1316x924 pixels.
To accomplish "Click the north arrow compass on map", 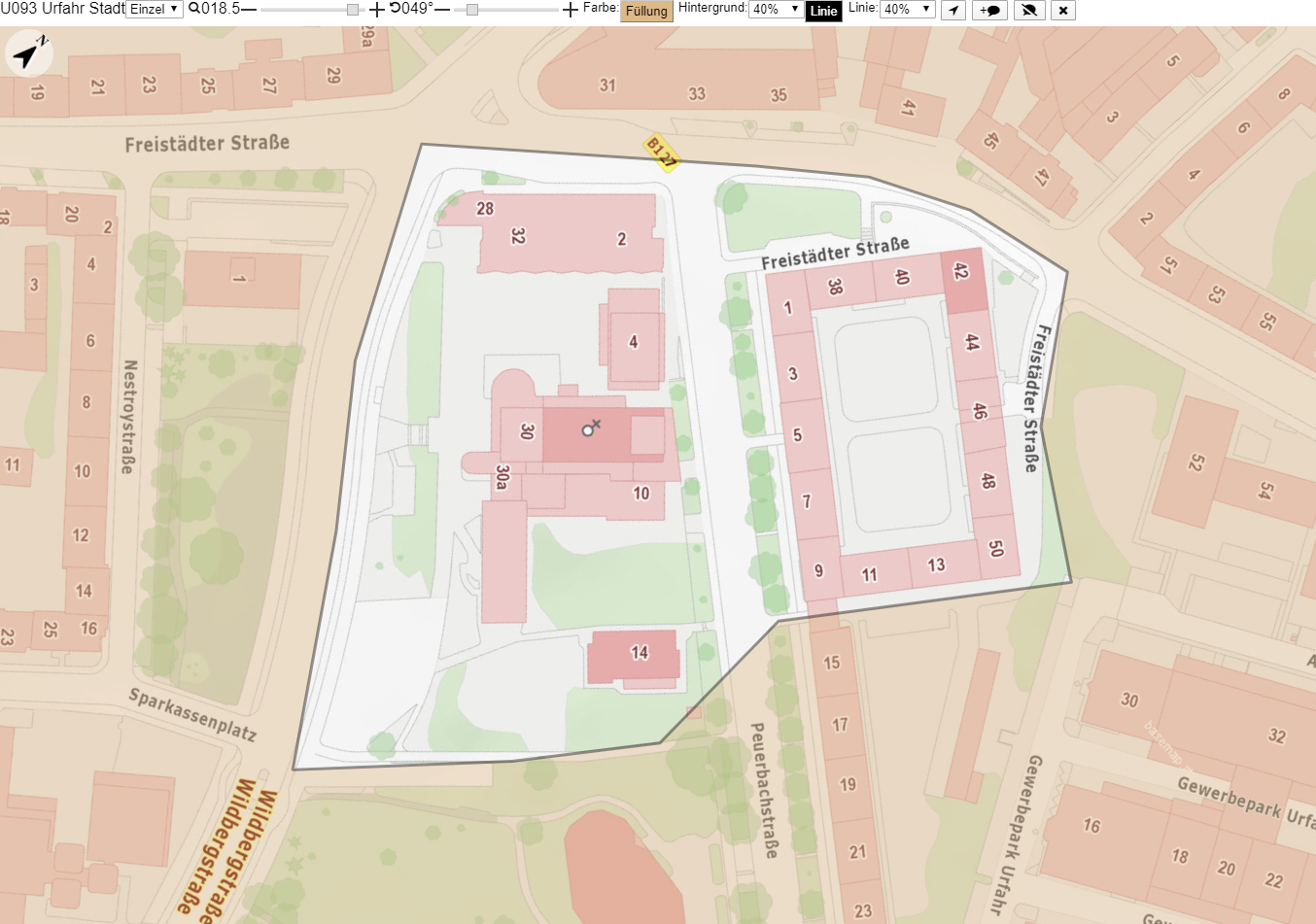I will pyautogui.click(x=29, y=53).
